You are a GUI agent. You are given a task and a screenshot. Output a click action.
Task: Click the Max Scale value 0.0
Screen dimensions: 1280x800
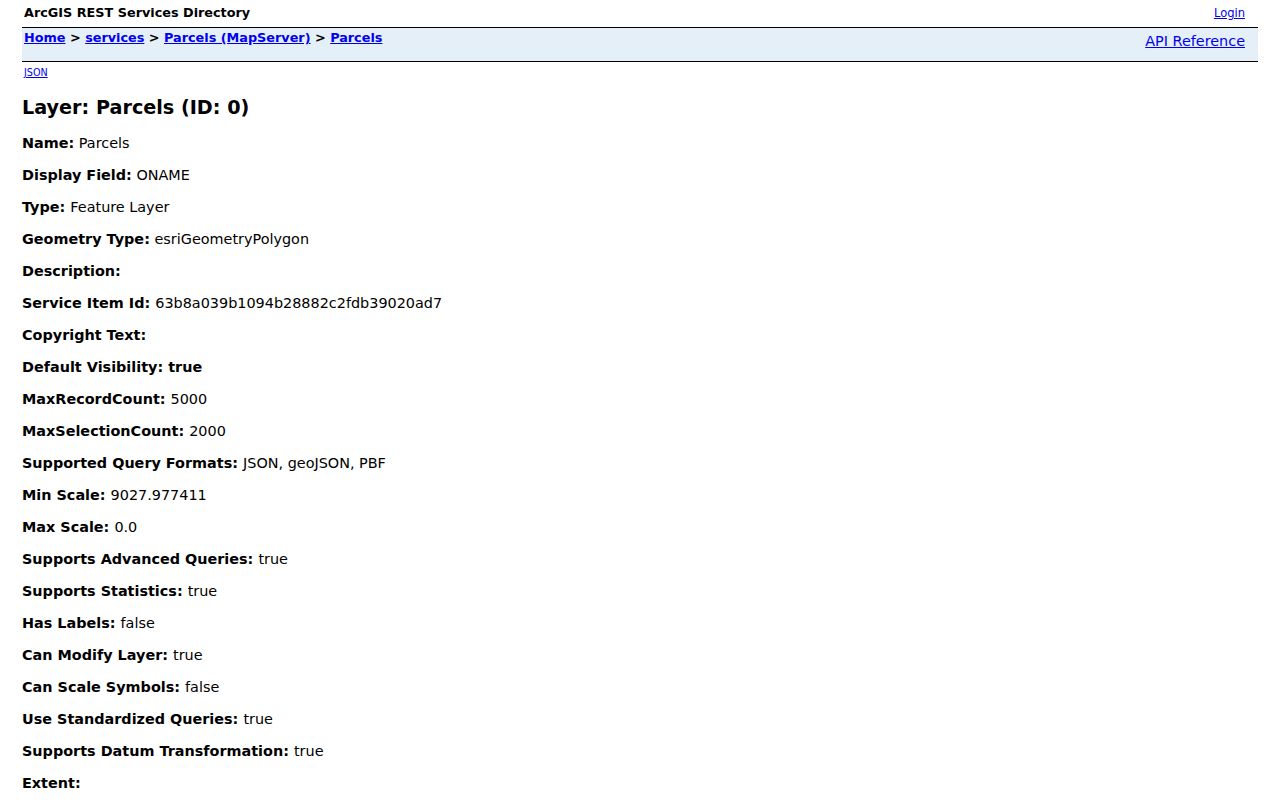click(x=126, y=527)
